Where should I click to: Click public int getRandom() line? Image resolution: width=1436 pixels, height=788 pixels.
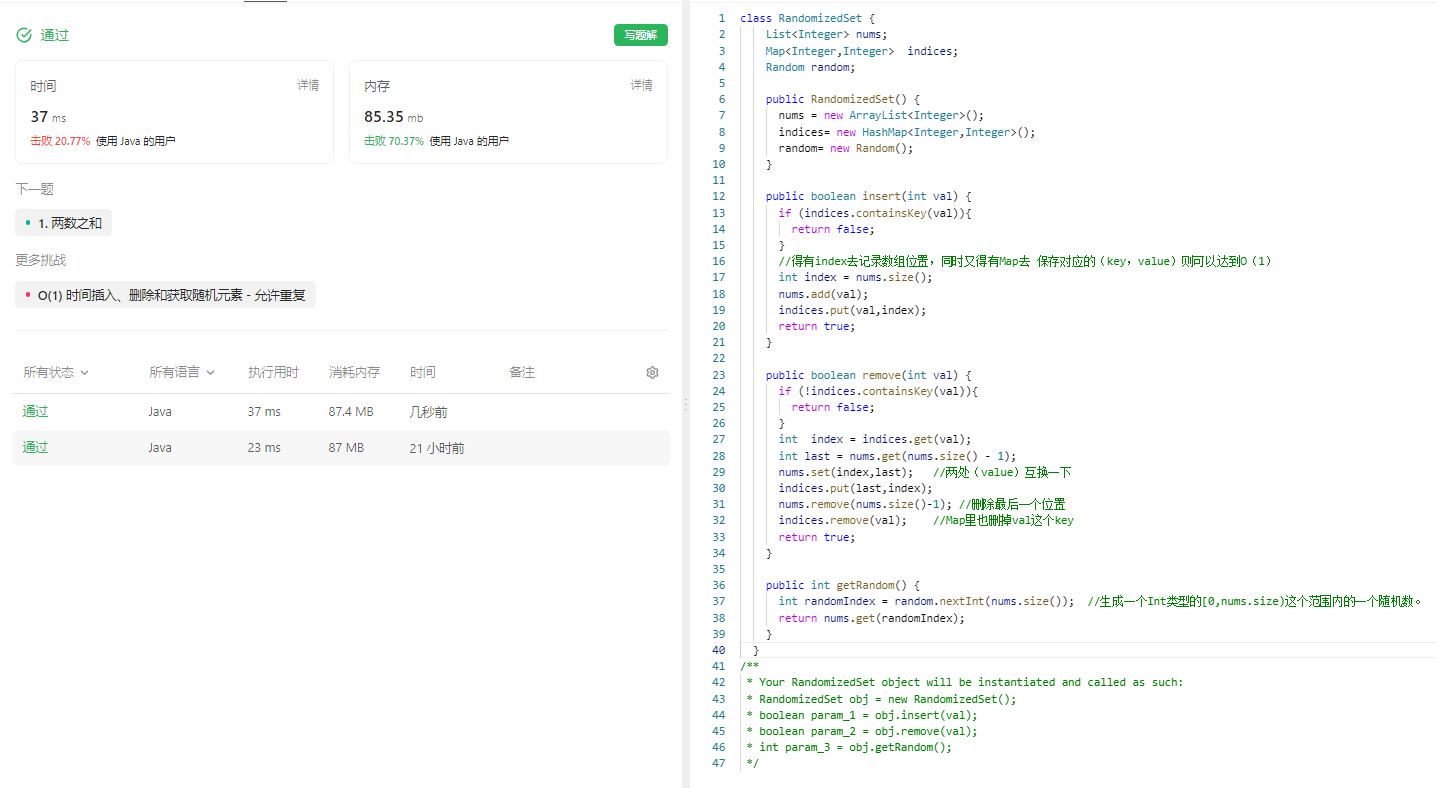842,585
